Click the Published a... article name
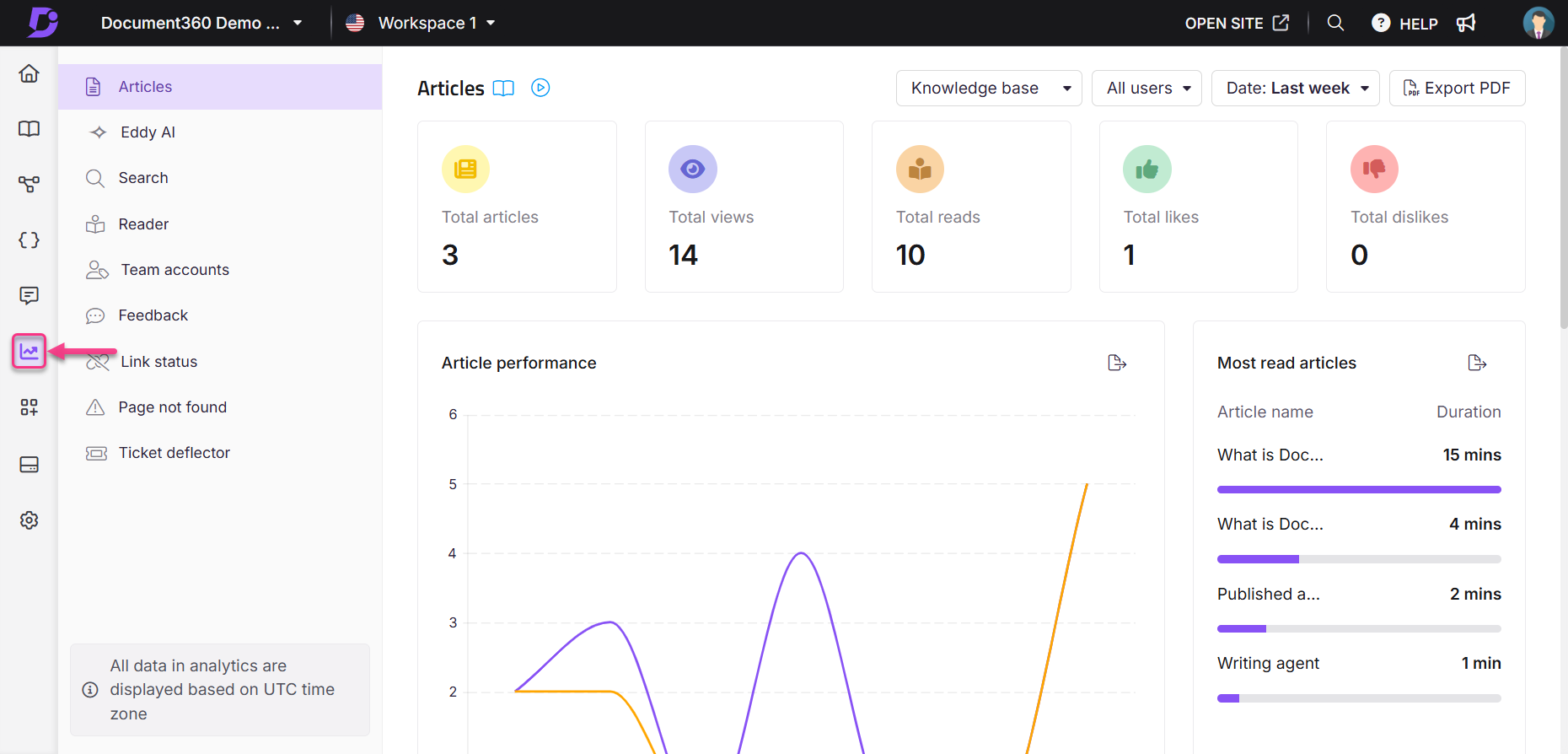The width and height of the screenshot is (1568, 754). tap(1268, 594)
